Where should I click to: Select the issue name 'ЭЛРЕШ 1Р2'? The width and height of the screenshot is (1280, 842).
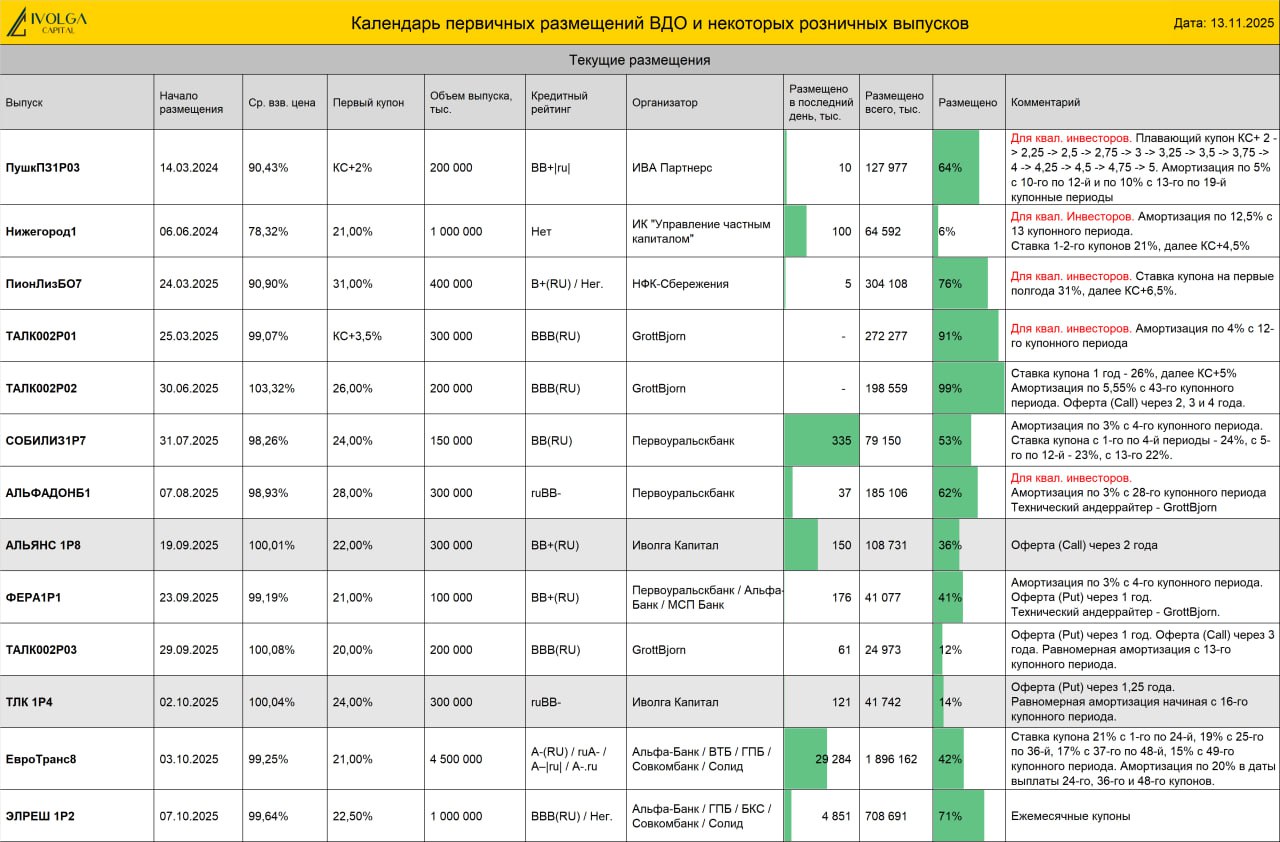click(x=40, y=816)
